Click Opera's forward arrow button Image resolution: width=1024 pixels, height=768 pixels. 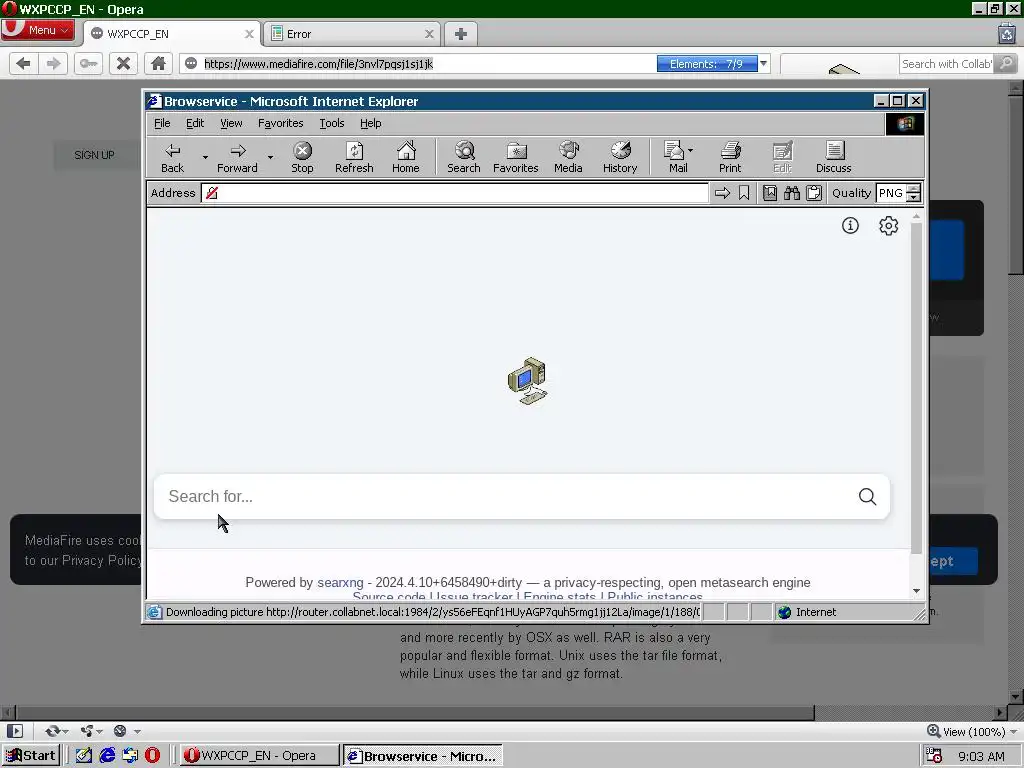54,63
